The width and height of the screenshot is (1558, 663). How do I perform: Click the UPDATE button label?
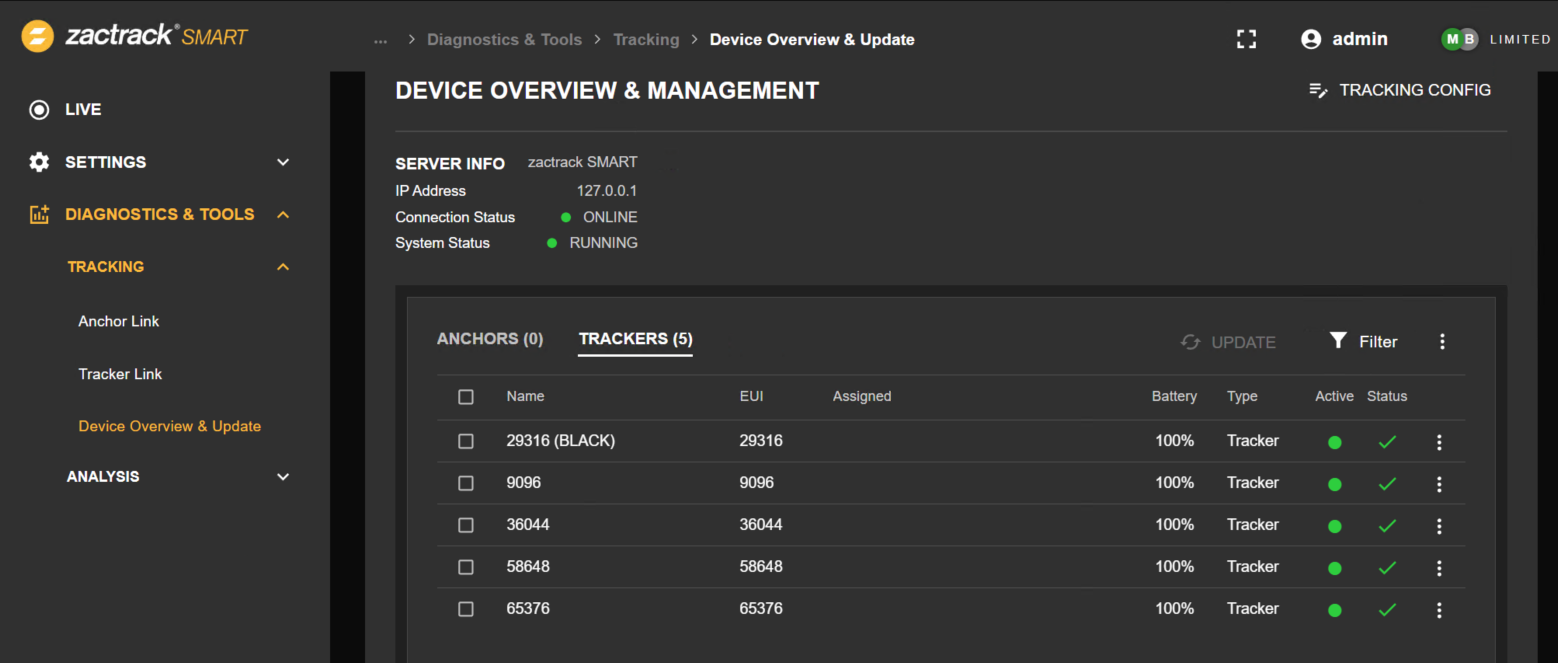click(1243, 342)
